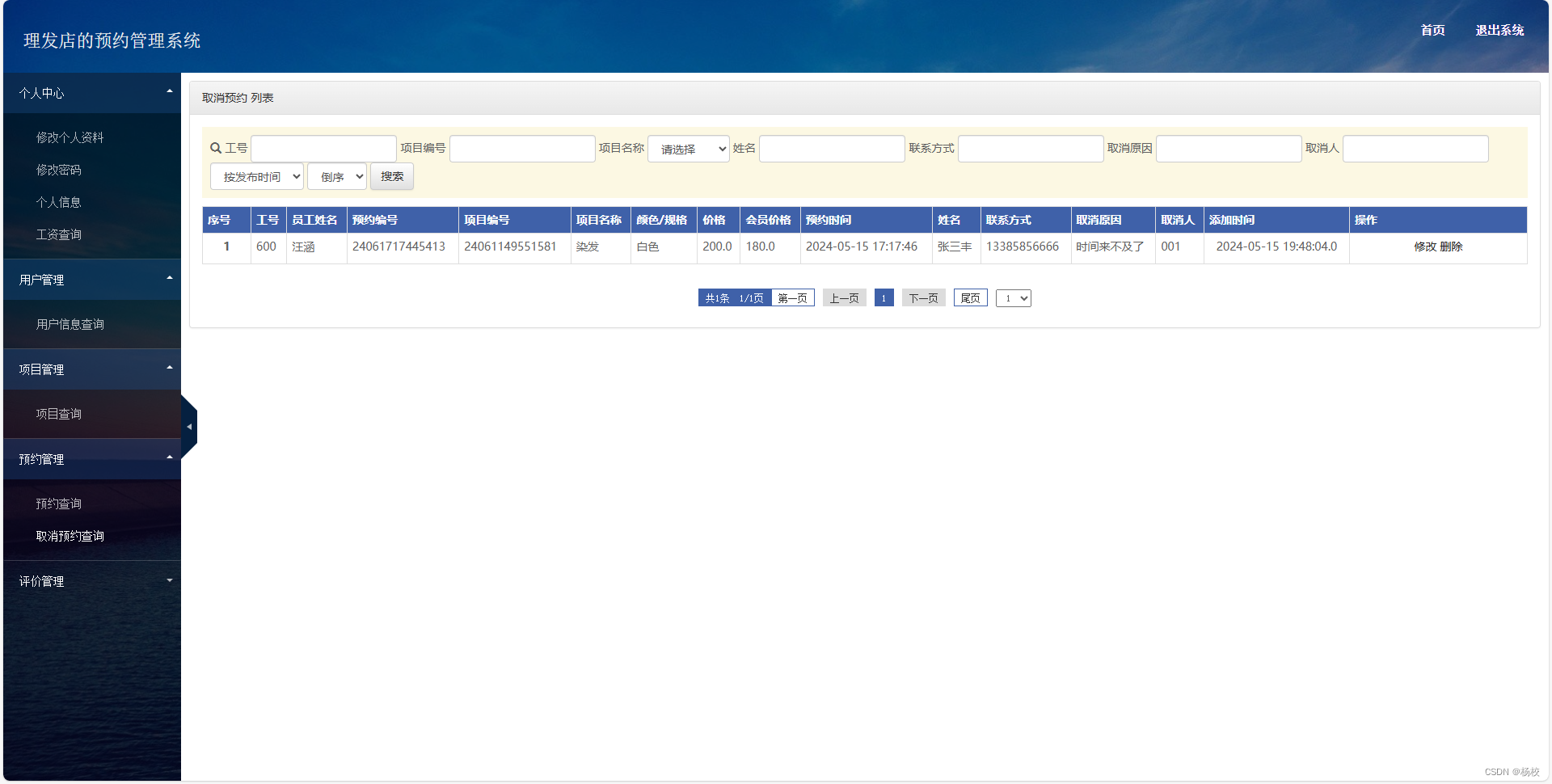Click the 会员价格 cell 180.0

point(760,247)
